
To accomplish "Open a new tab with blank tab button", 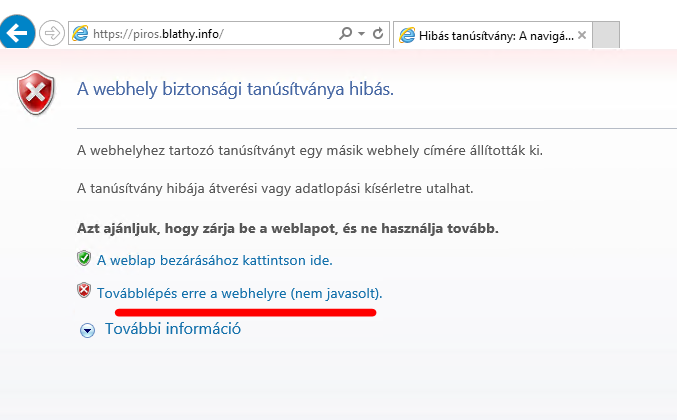I will 606,35.
